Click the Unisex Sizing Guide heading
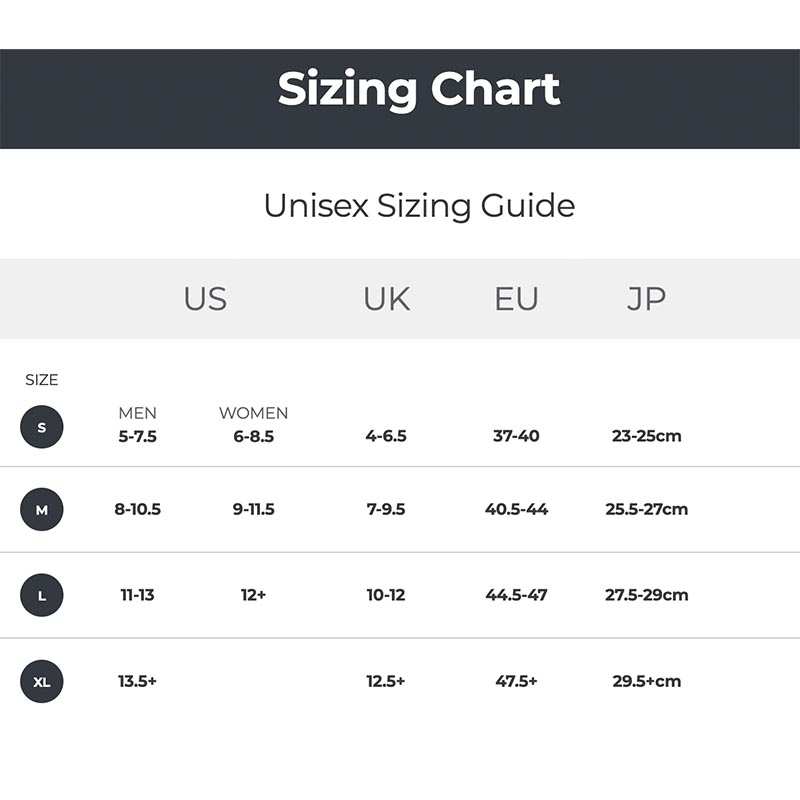This screenshot has height=800, width=800. coord(419,206)
